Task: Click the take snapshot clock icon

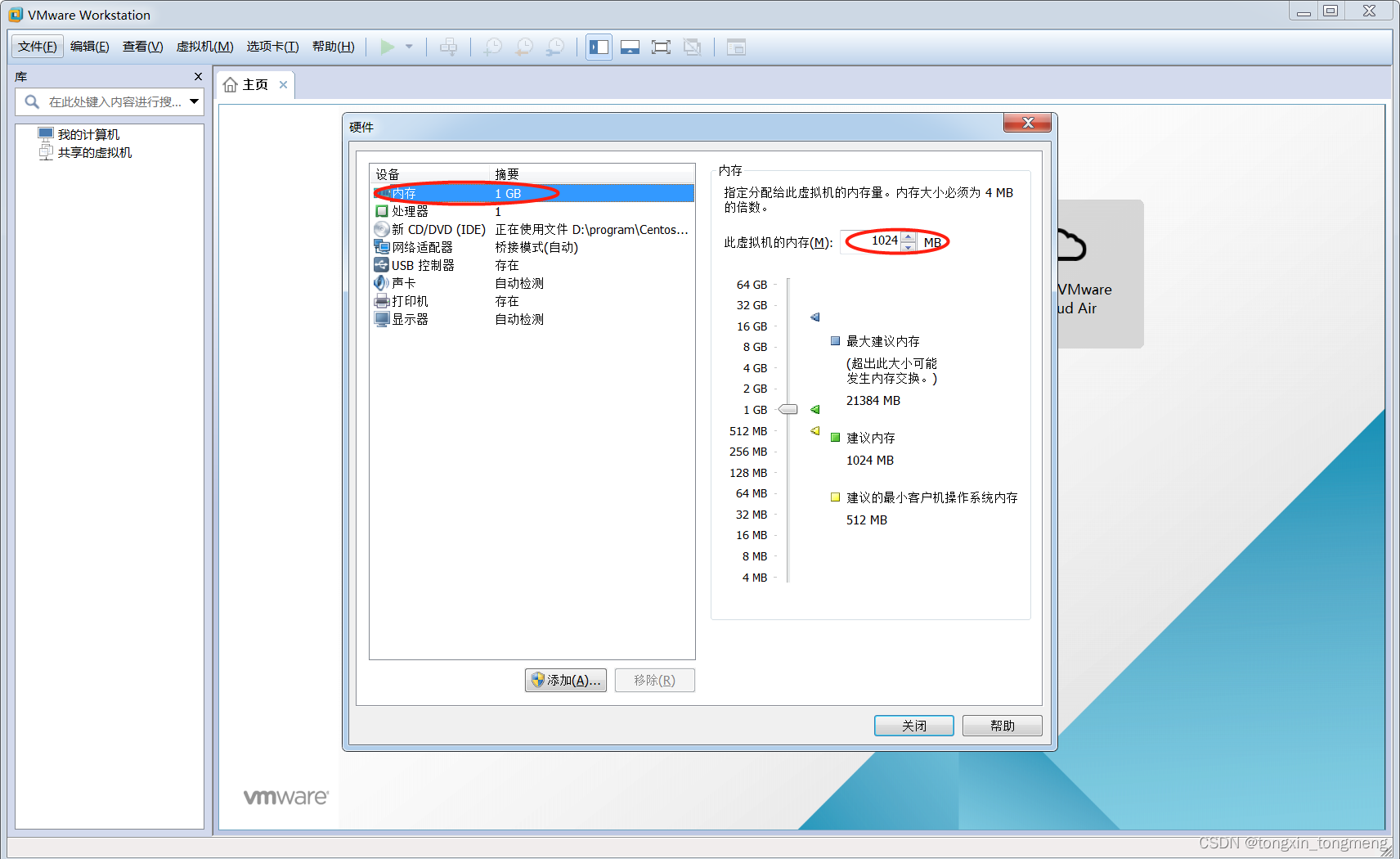Action: pyautogui.click(x=493, y=47)
